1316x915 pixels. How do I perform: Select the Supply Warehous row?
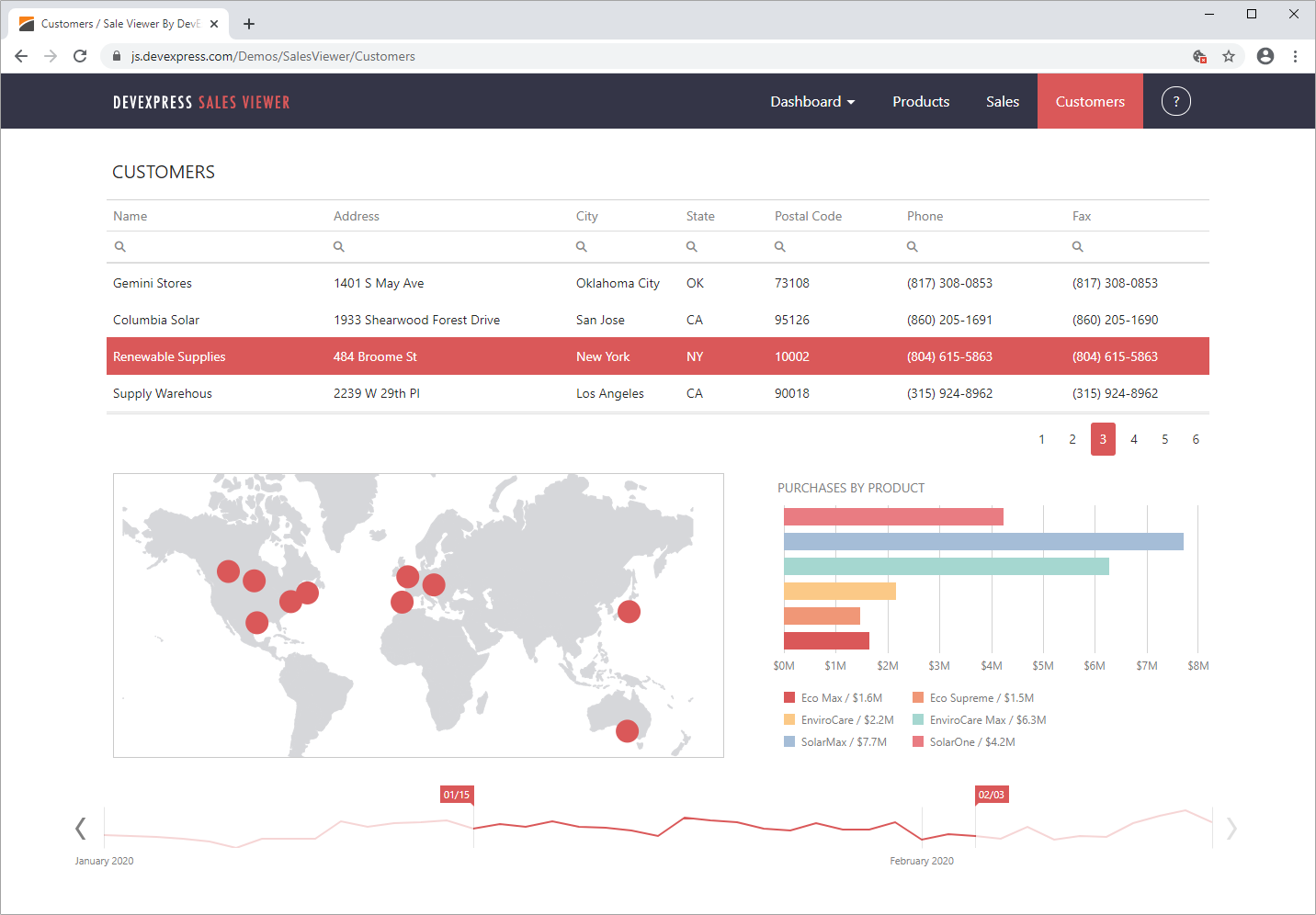[658, 393]
